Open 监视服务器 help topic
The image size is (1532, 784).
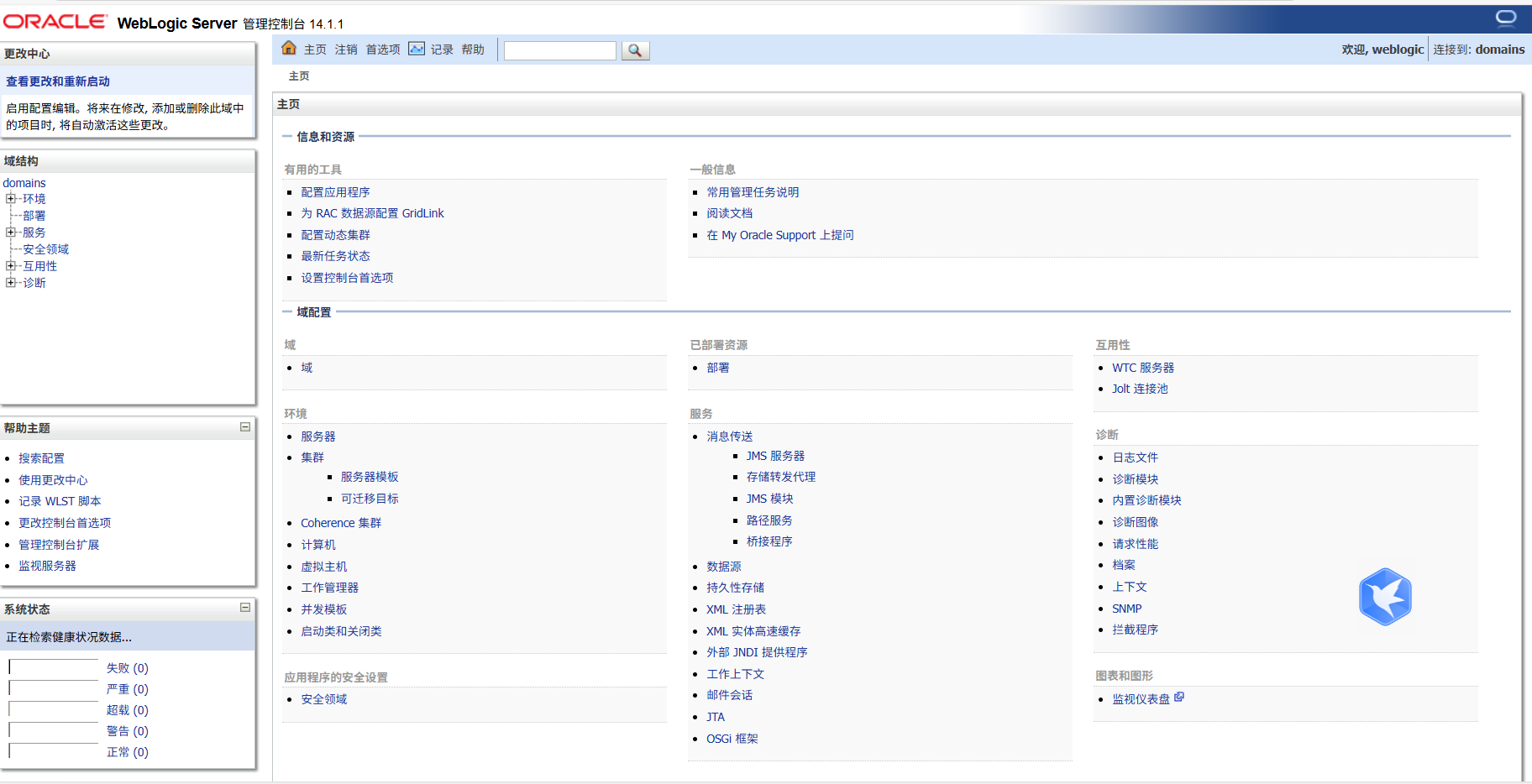(x=48, y=566)
